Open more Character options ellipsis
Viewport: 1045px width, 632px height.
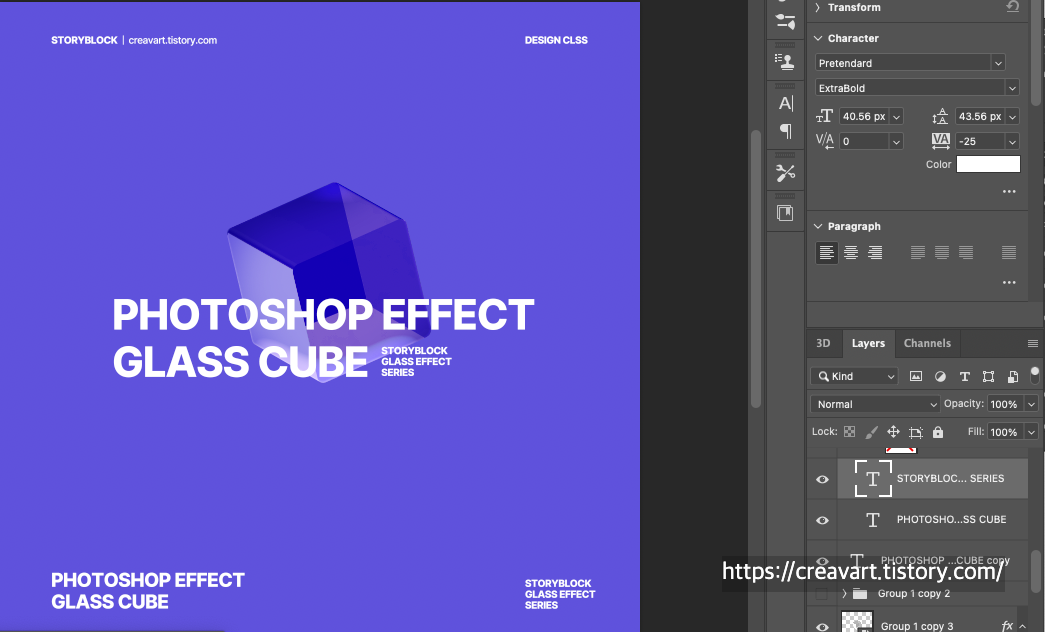1009,191
